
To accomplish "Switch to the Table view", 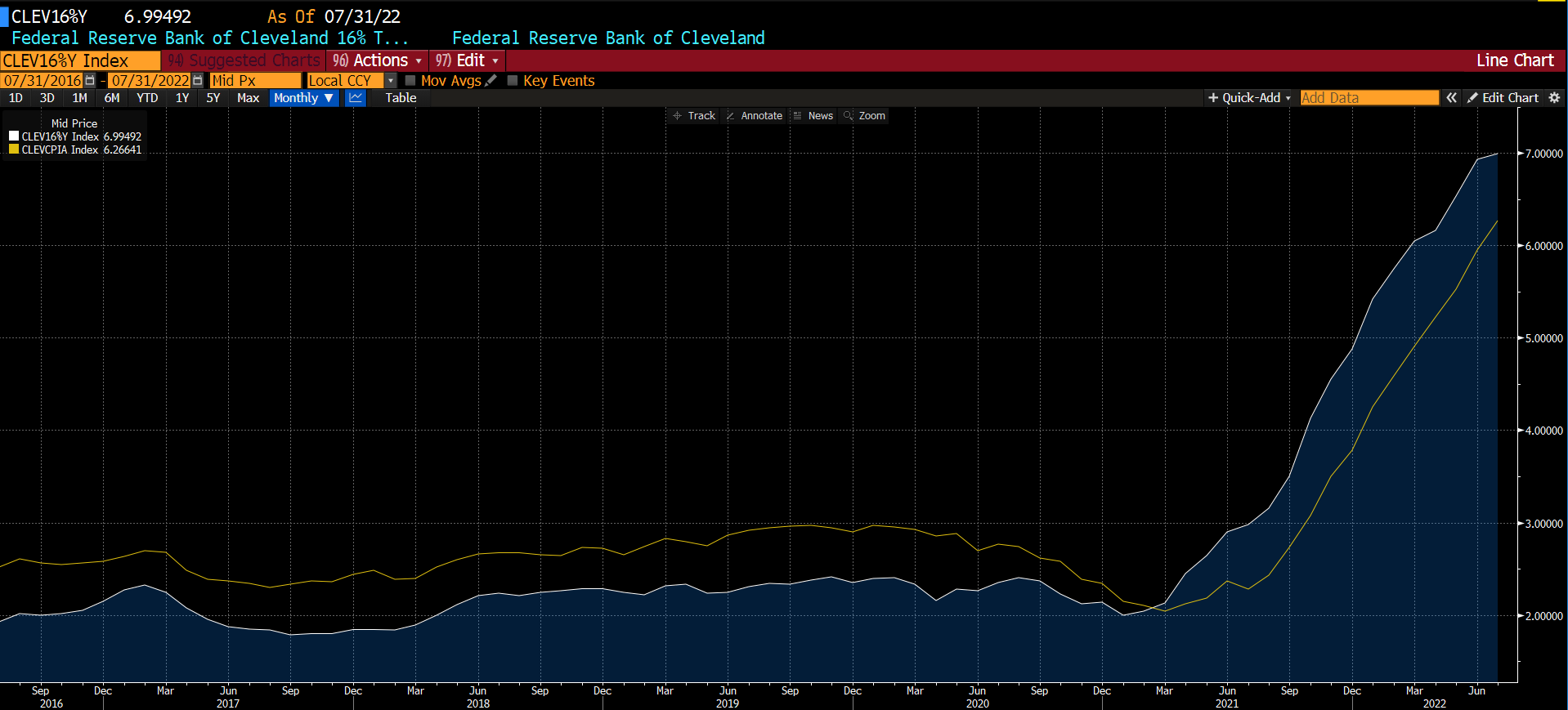I will pyautogui.click(x=401, y=98).
